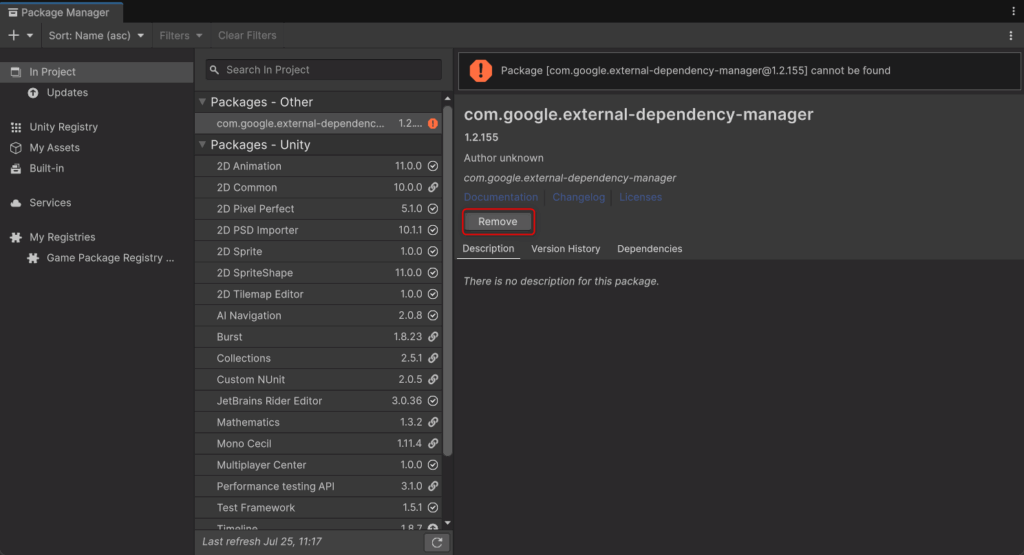Open the window tab kebab menu
Viewport: 1024px width, 555px height.
point(1014,10)
